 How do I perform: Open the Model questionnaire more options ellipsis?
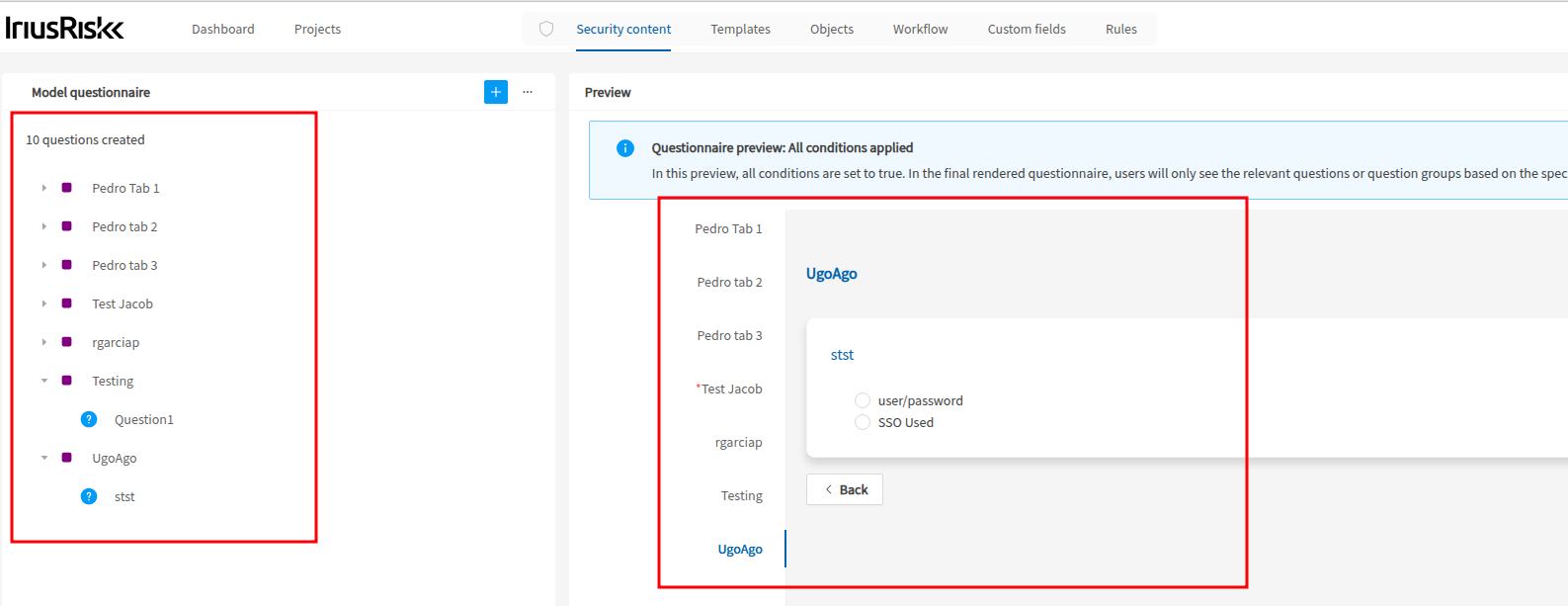528,92
